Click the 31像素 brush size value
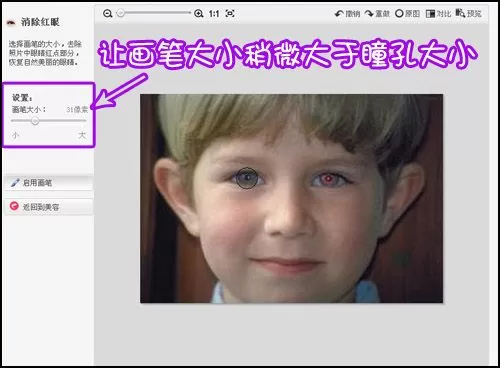Image resolution: width=500 pixels, height=368 pixels. click(77, 109)
